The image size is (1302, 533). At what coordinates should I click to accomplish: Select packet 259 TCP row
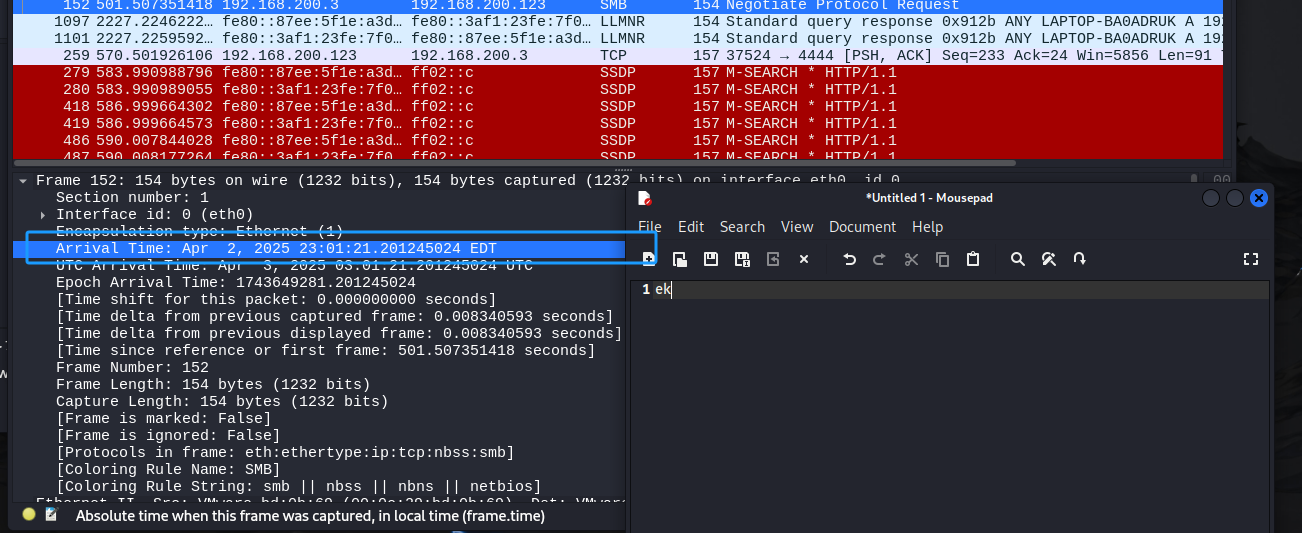pyautogui.click(x=617, y=55)
